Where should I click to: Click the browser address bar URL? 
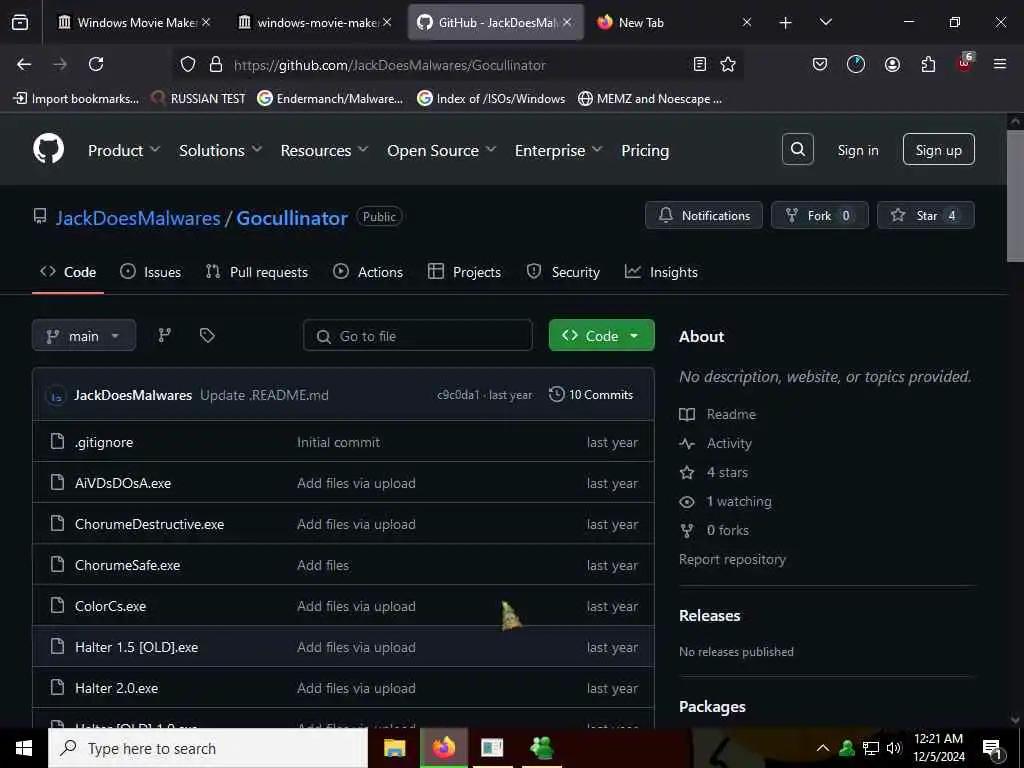pos(390,65)
